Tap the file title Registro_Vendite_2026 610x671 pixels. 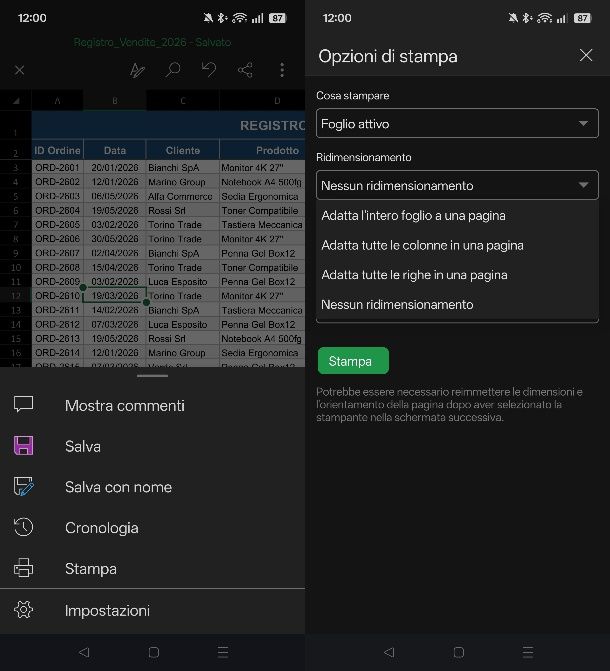131,42
